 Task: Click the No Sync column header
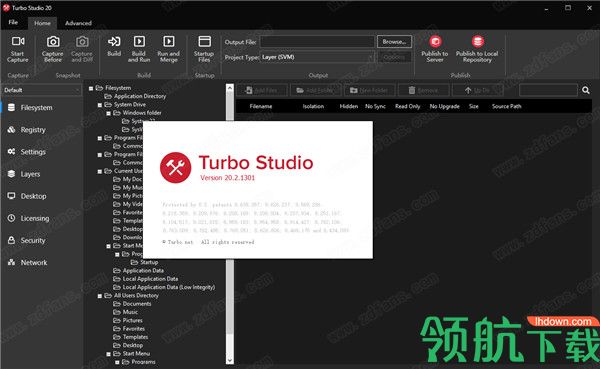pyautogui.click(x=375, y=106)
